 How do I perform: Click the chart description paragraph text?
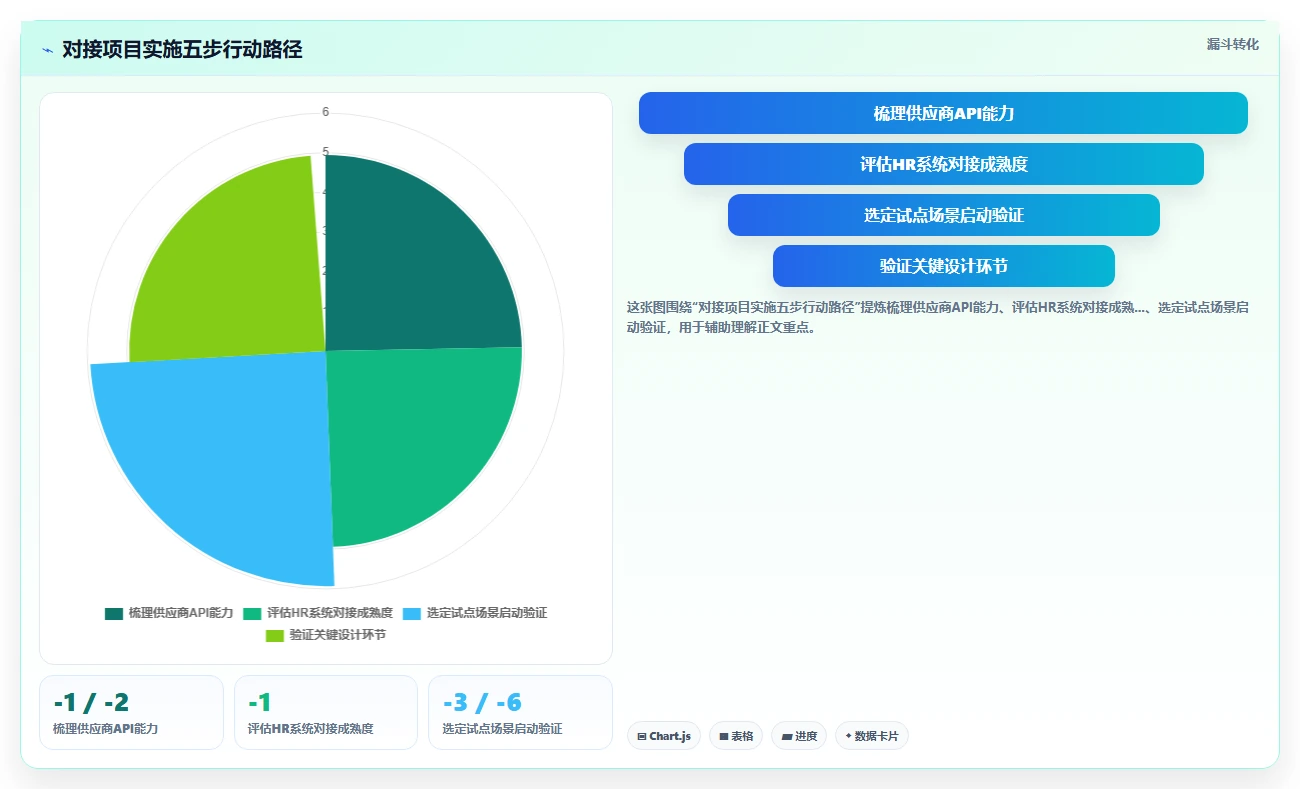(x=938, y=317)
